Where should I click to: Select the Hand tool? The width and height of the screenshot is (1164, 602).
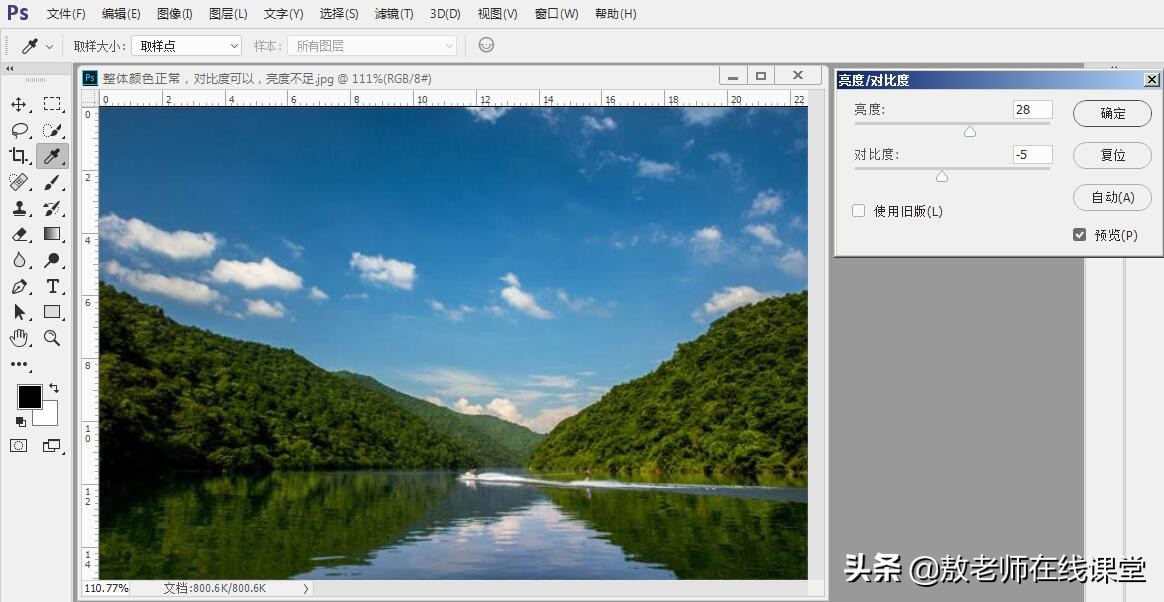pyautogui.click(x=19, y=338)
